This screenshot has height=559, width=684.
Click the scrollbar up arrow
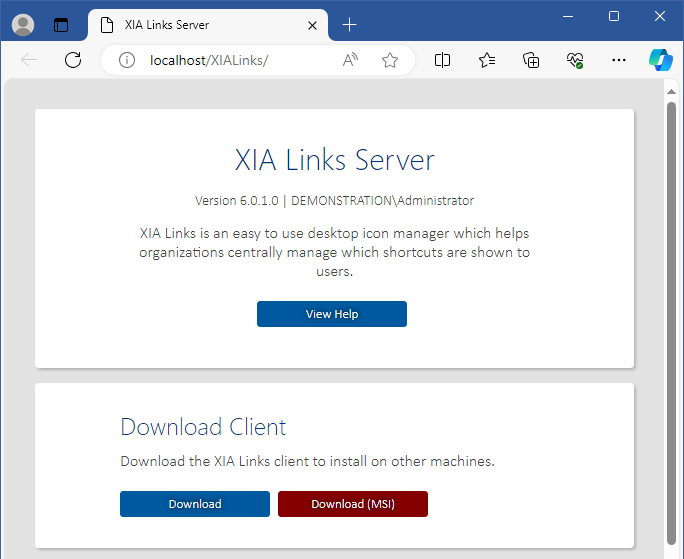[671, 91]
